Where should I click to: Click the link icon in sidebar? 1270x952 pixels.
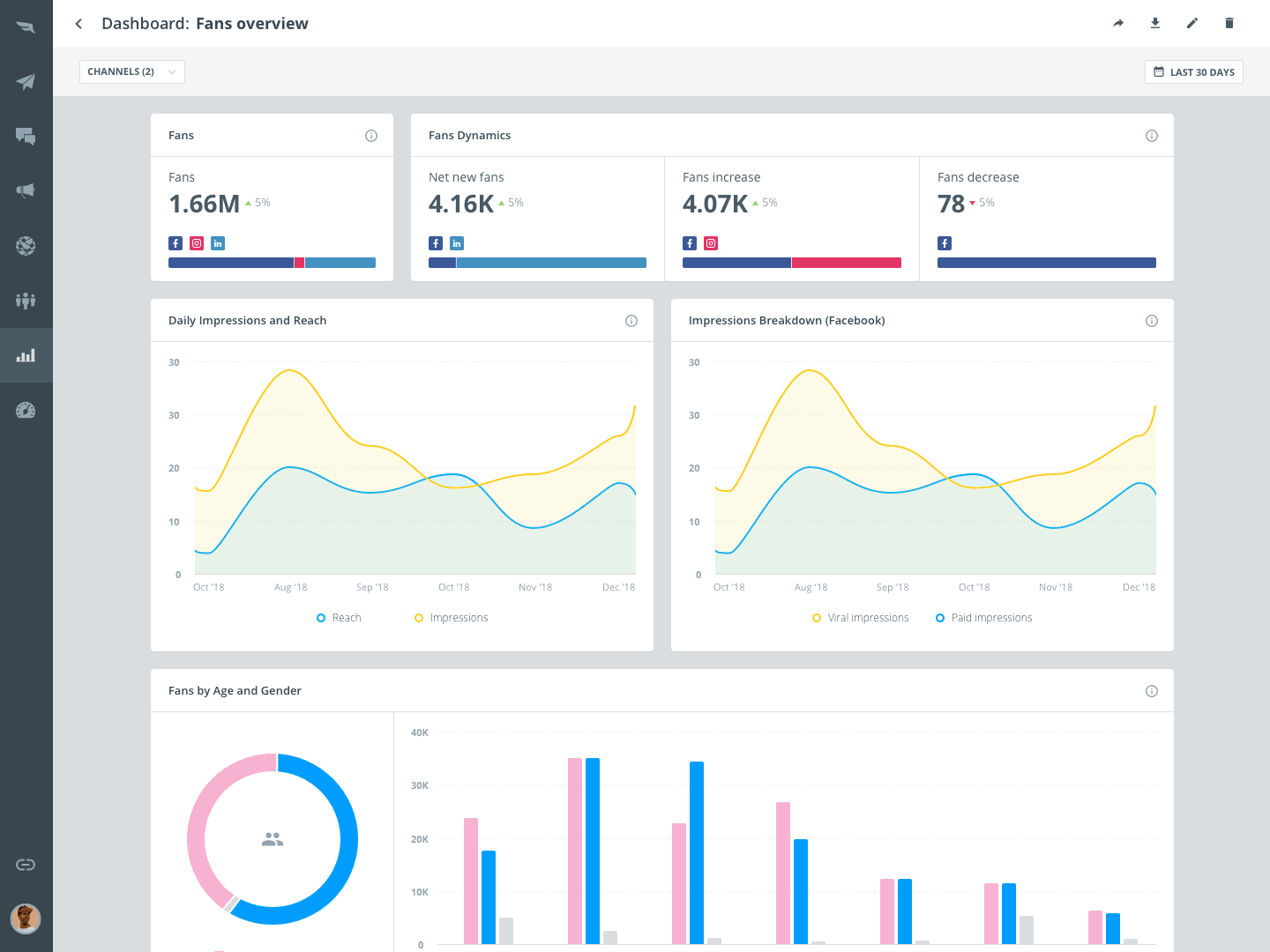click(26, 865)
